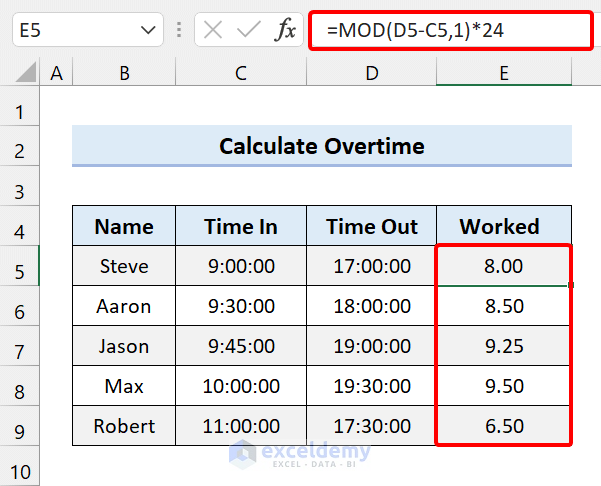The height and width of the screenshot is (486, 601).
Task: Select the Worked cell showing 9.25
Action: 504,346
